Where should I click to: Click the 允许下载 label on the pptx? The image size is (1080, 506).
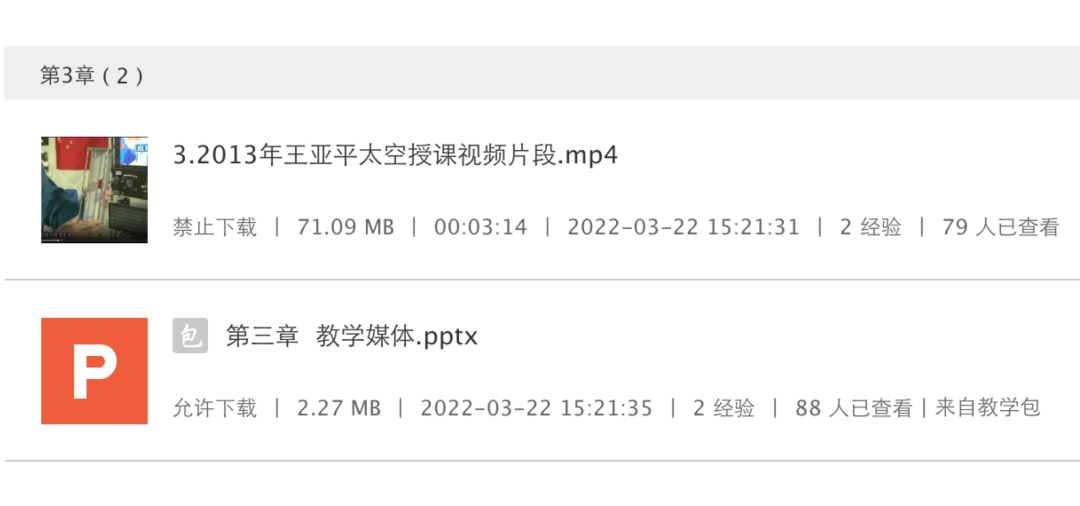(x=215, y=408)
